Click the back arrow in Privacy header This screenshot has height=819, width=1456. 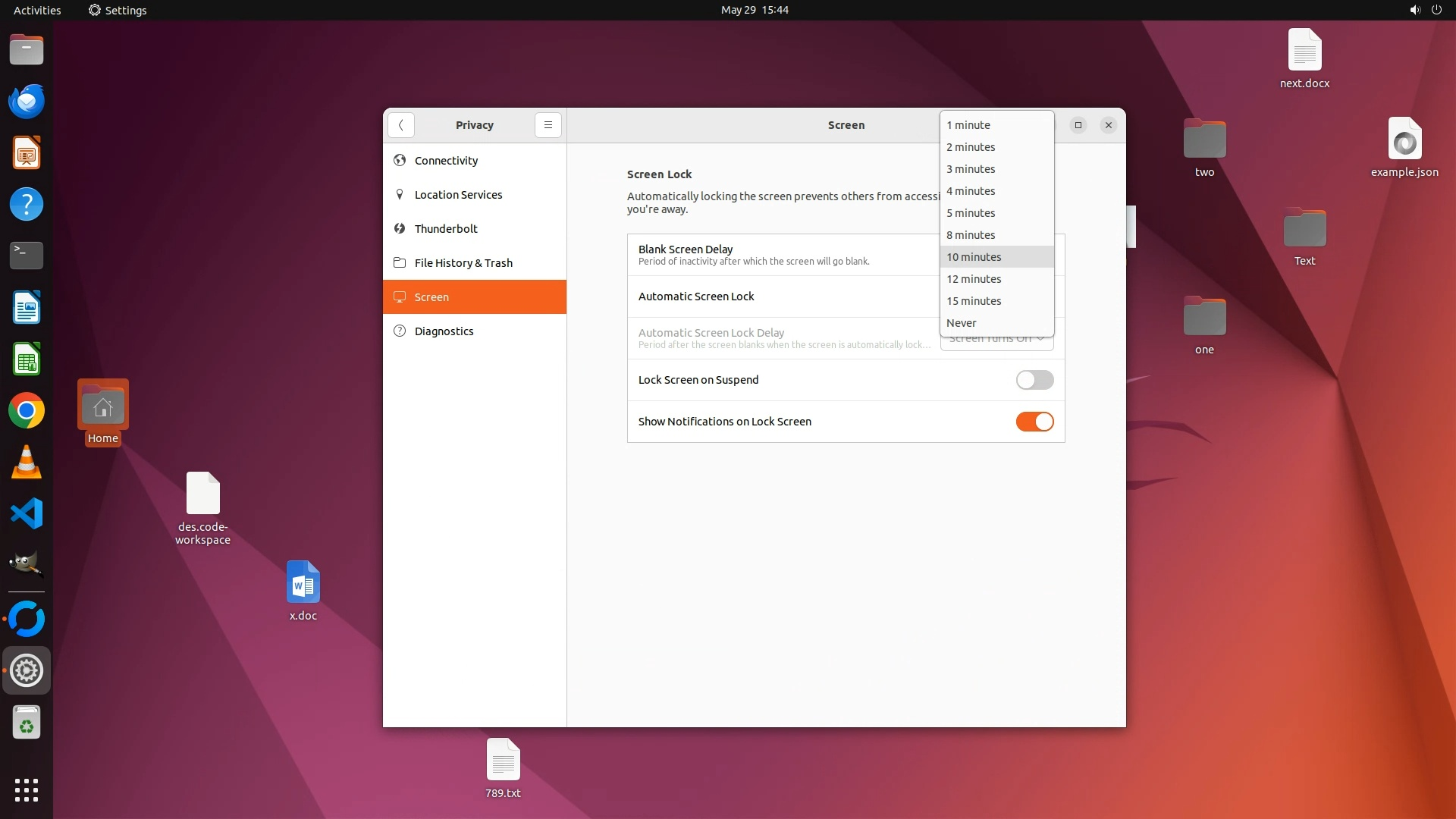(400, 125)
